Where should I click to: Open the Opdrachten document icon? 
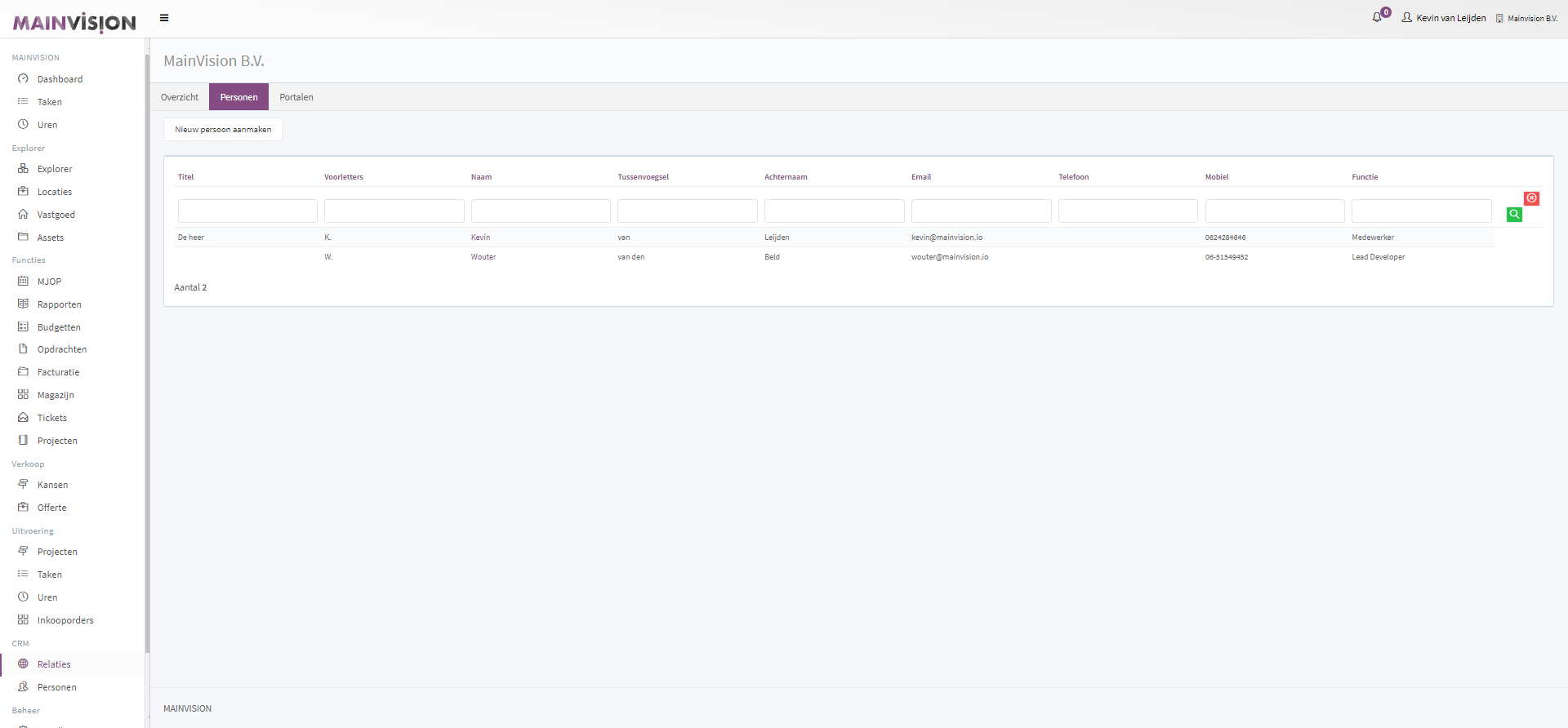(23, 349)
